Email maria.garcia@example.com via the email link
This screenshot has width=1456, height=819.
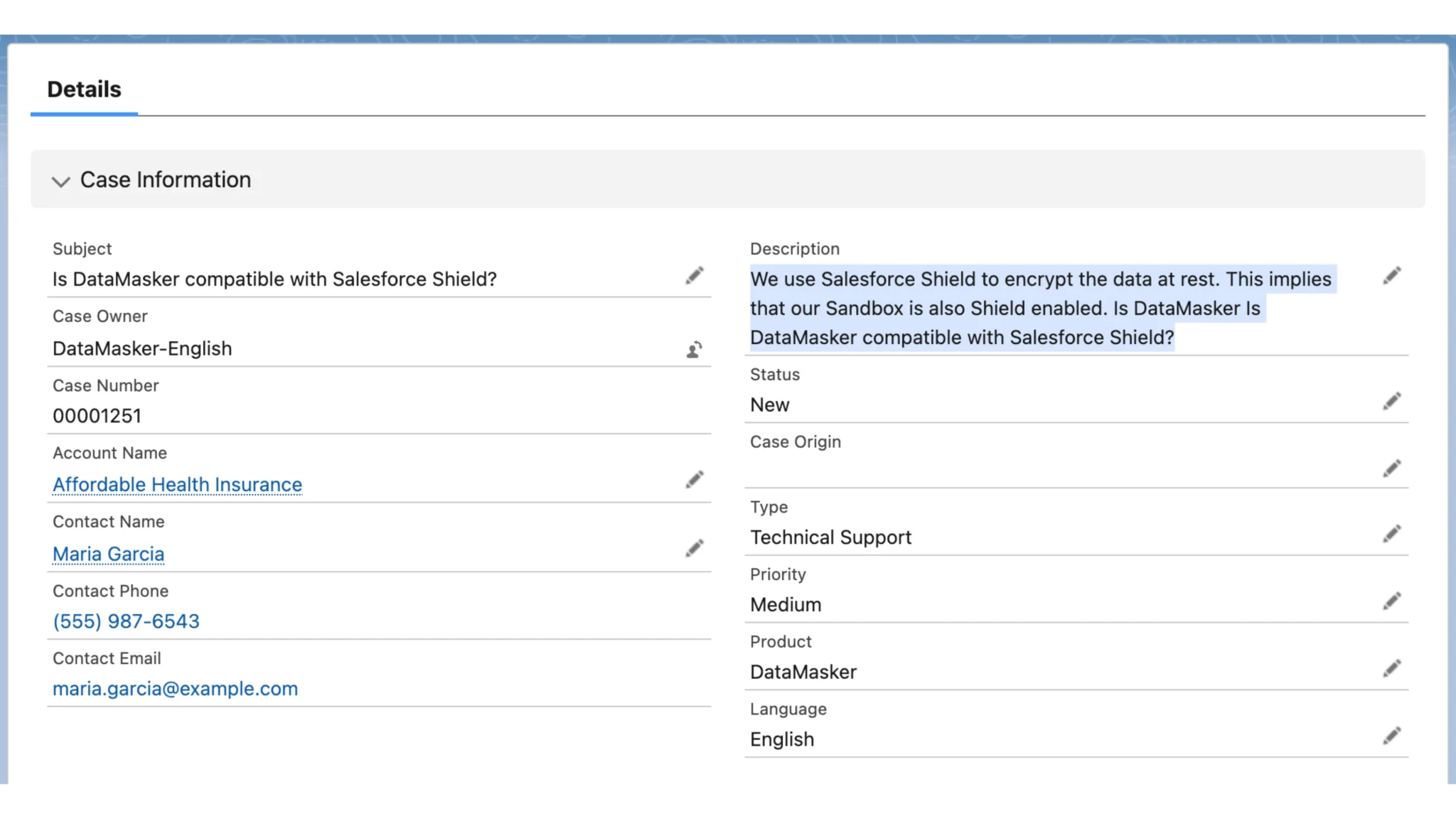175,688
